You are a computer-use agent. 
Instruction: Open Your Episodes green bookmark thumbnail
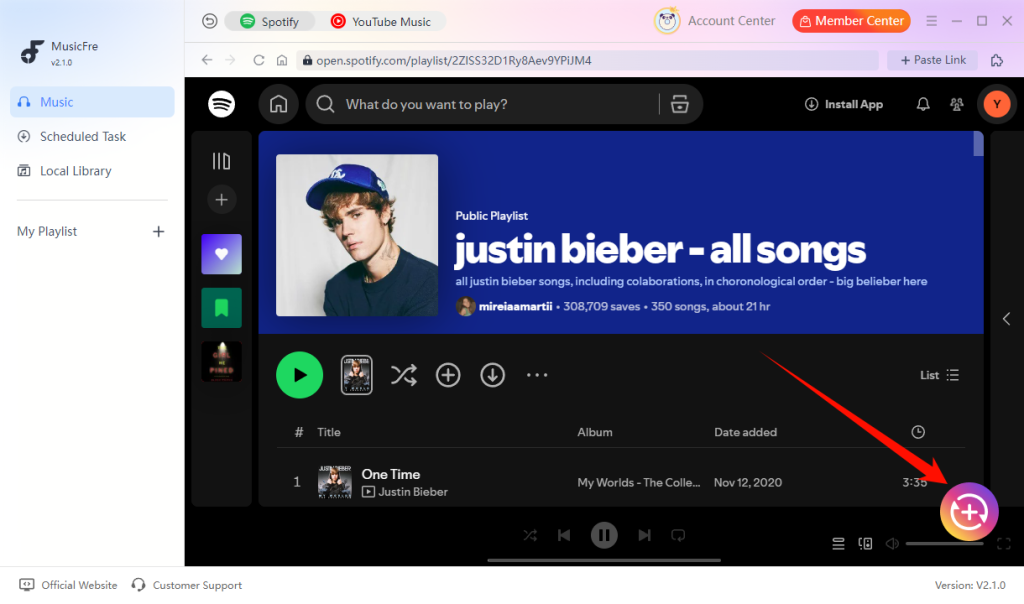(221, 308)
